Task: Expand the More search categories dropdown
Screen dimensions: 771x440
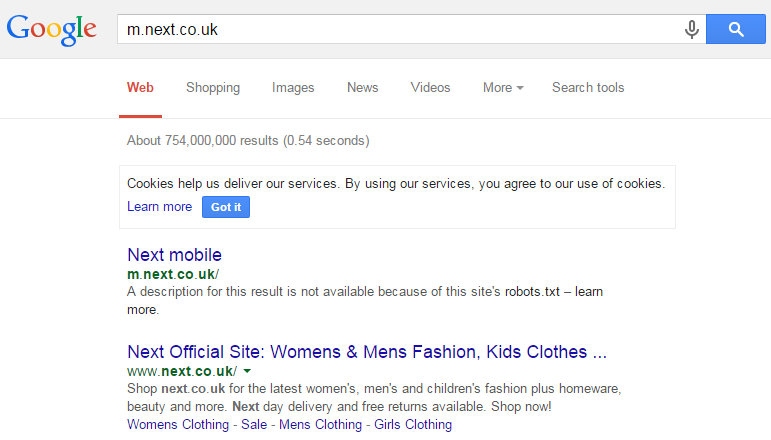Action: click(x=503, y=88)
